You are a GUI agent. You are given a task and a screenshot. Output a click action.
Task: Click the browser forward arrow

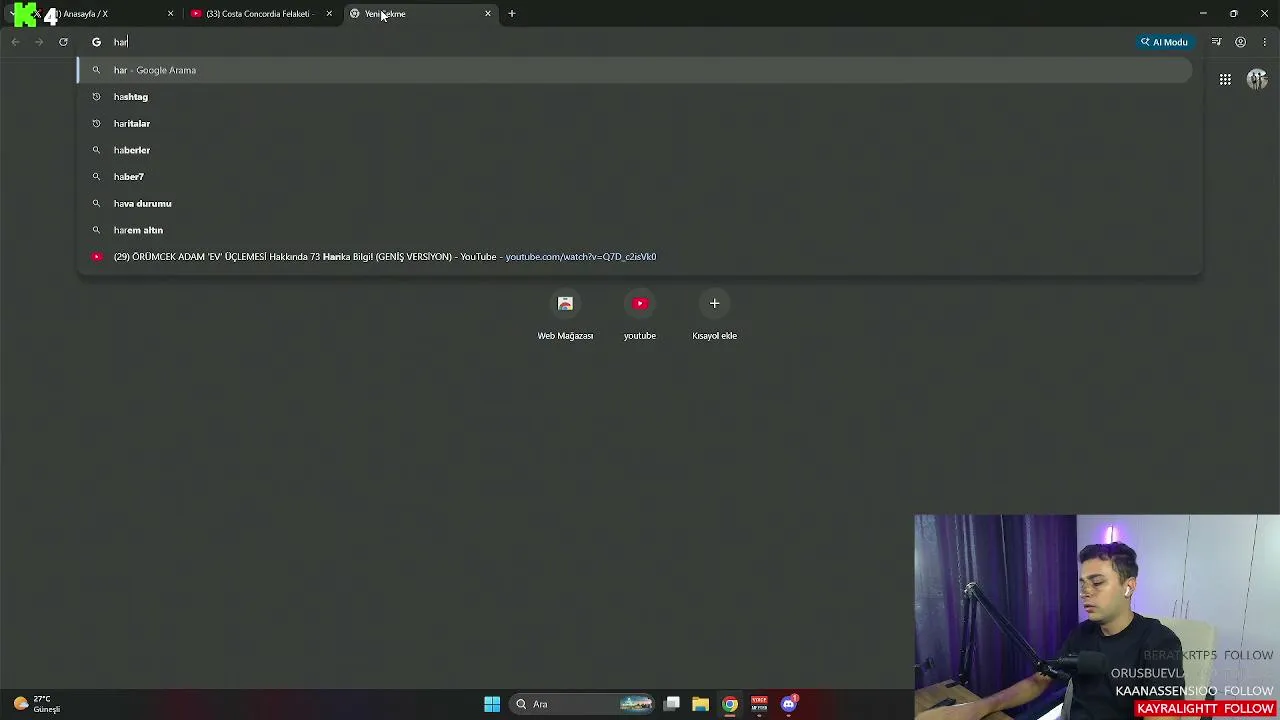click(x=39, y=42)
